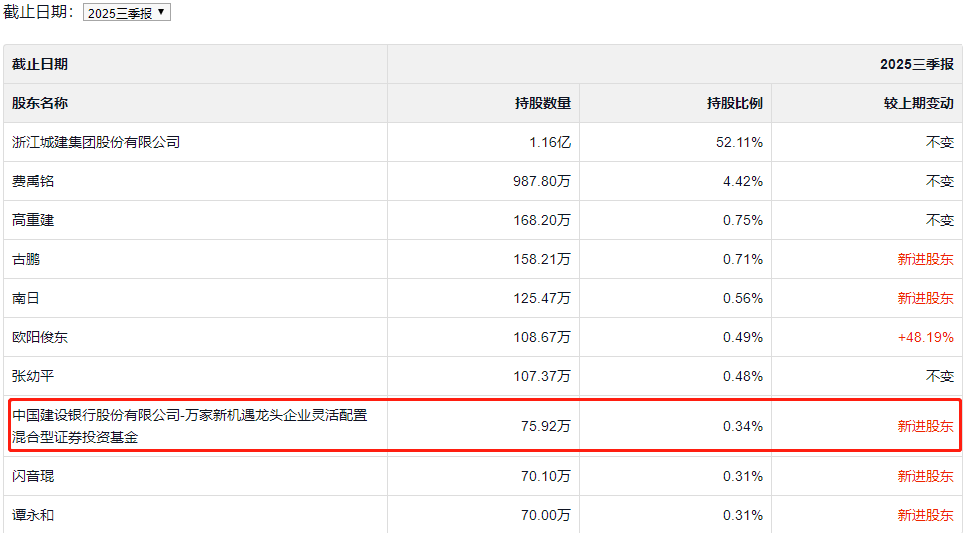Select shareholder 南日

click(26, 298)
